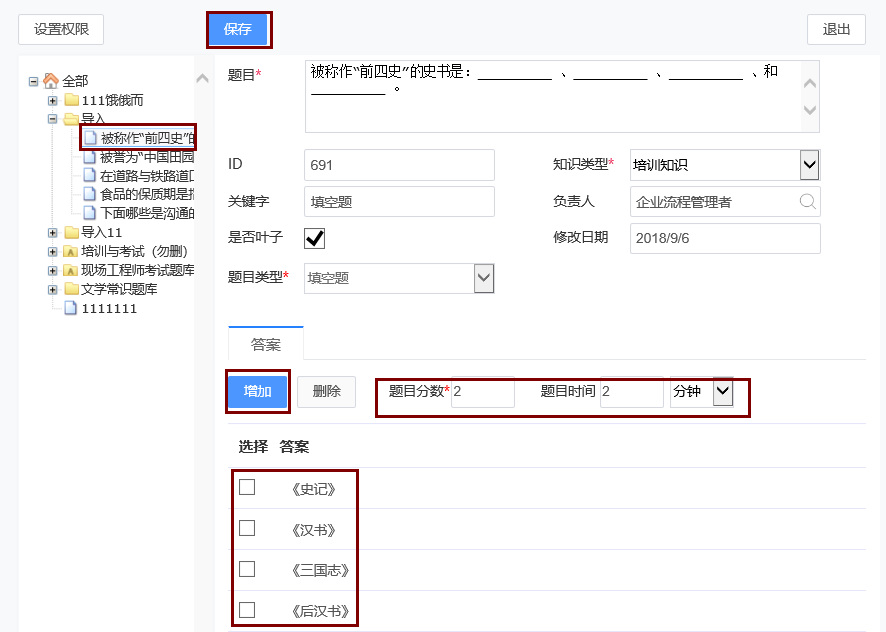Click the document icon for 1111111
This screenshot has width=886, height=632.
pyautogui.click(x=70, y=309)
